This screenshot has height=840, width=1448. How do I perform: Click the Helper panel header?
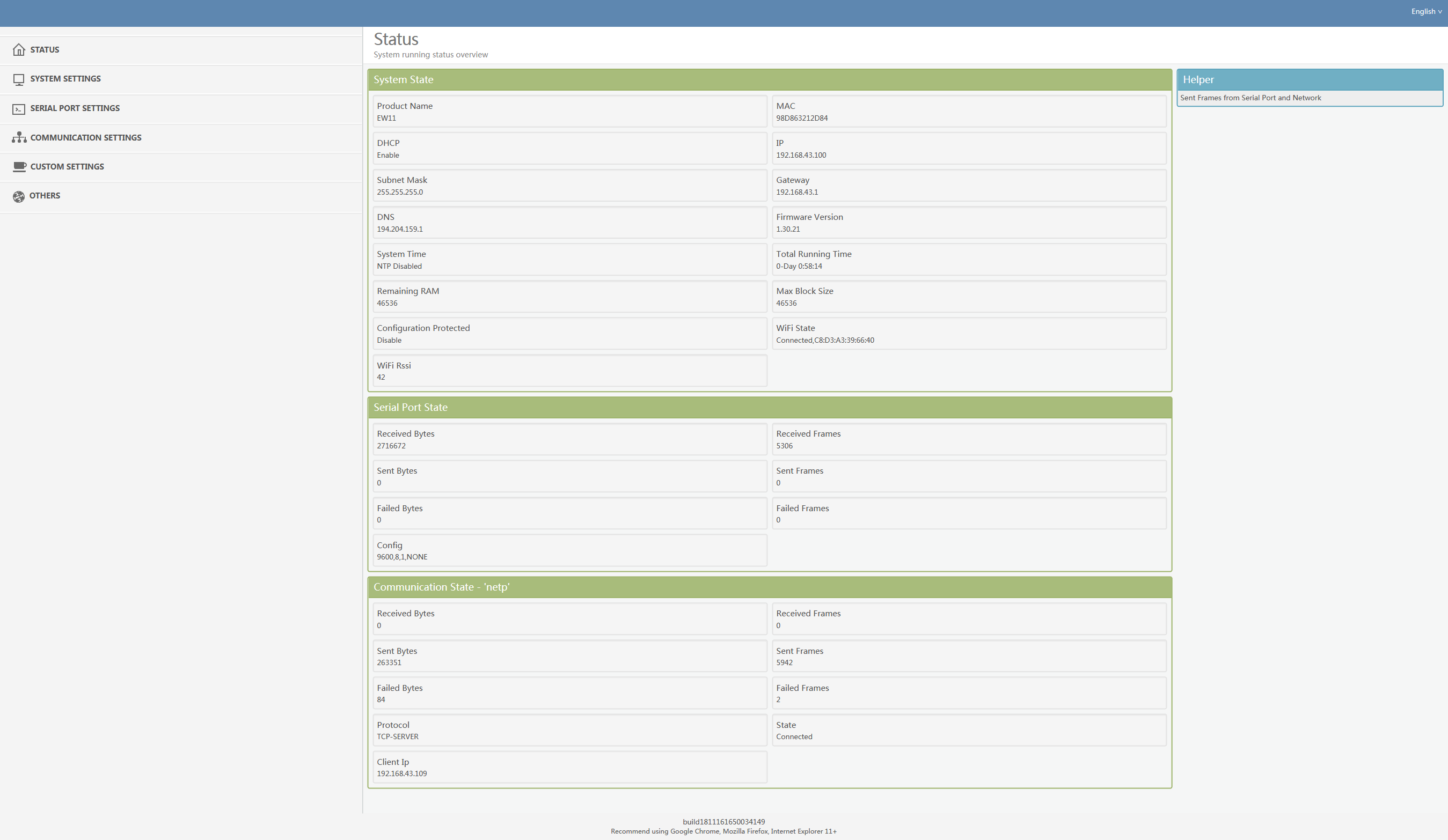click(1310, 80)
